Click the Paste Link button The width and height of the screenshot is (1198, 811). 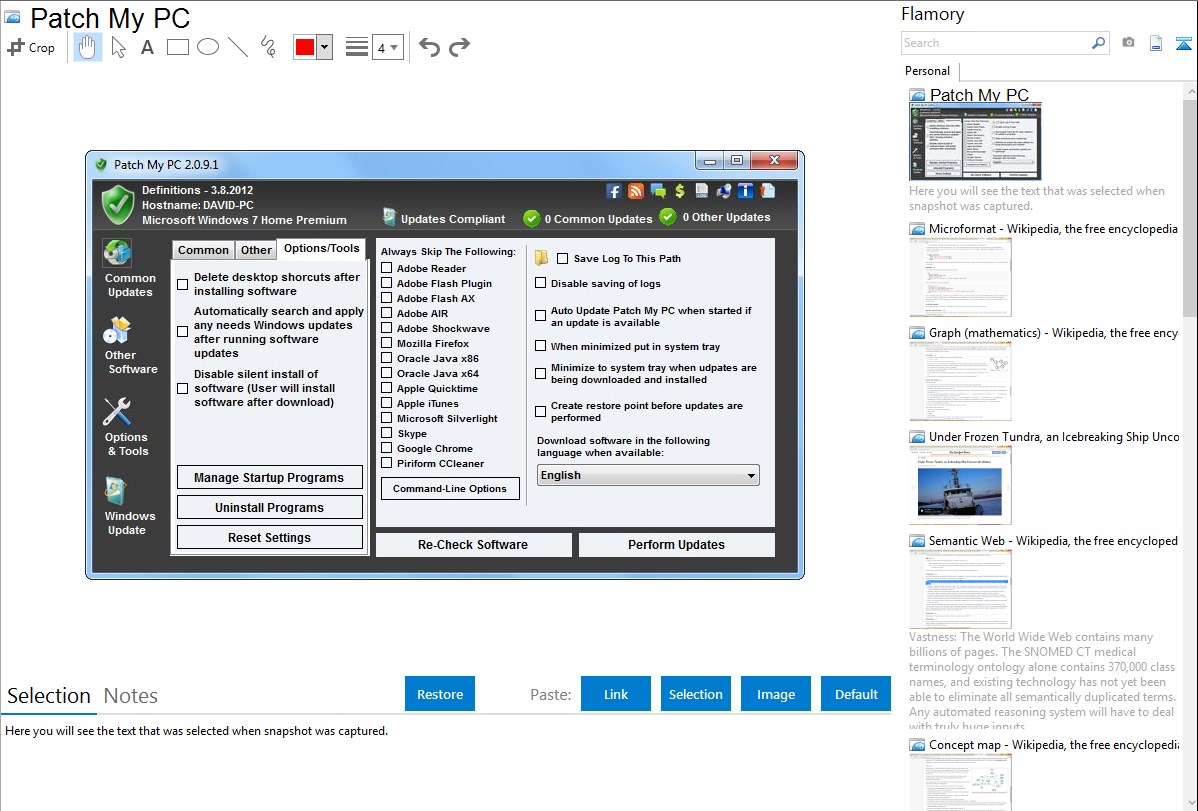point(616,694)
